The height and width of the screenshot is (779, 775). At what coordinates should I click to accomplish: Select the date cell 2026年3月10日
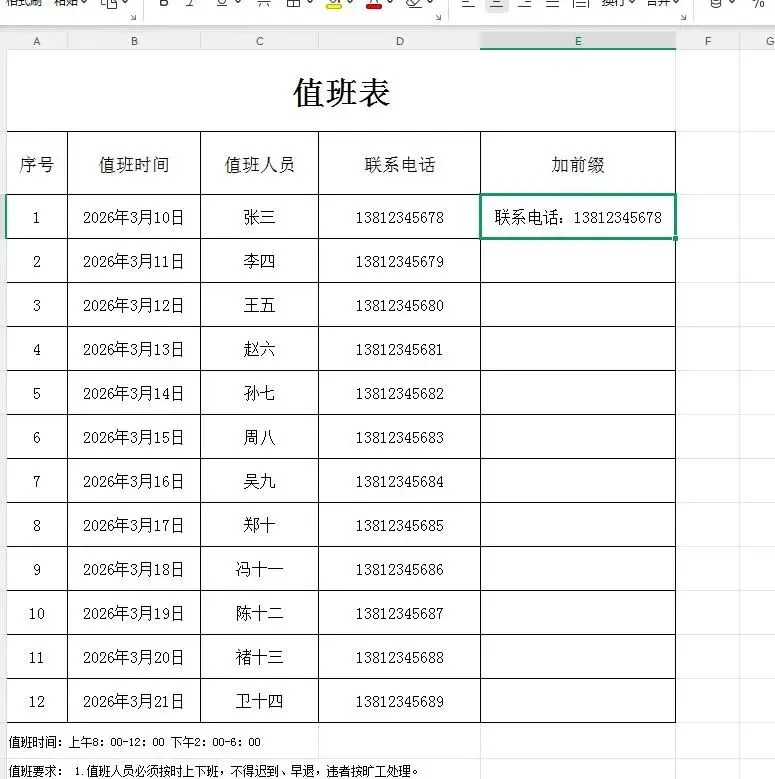point(134,217)
